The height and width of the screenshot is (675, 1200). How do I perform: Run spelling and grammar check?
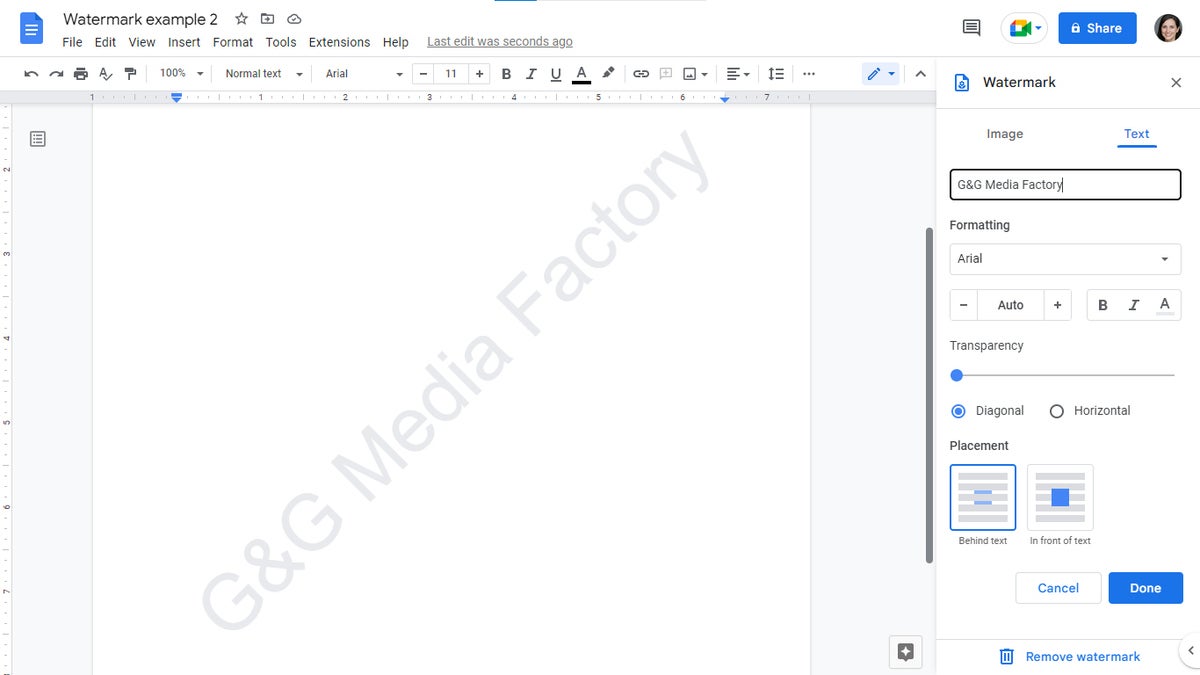click(106, 74)
